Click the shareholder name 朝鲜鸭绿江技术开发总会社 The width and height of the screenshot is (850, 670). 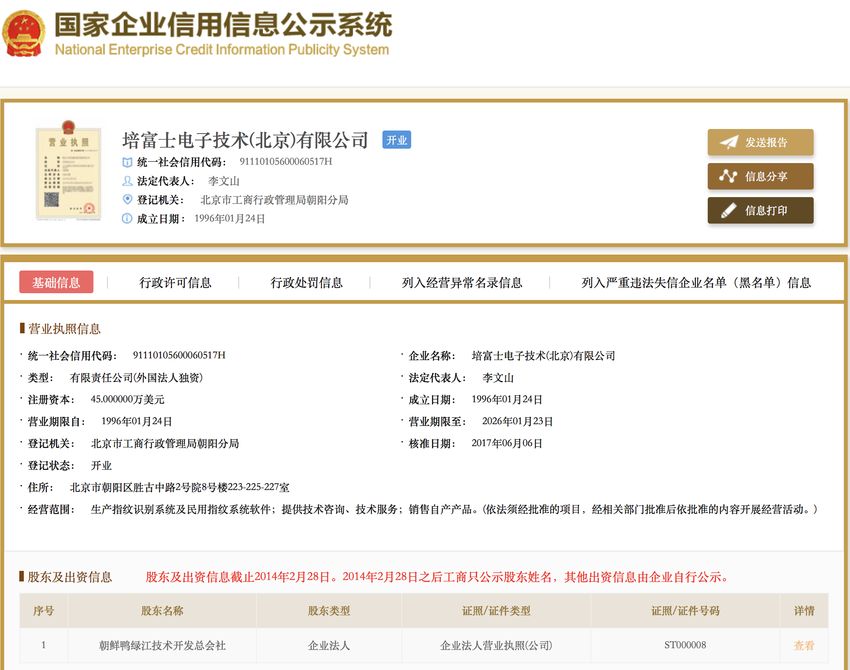(162, 645)
